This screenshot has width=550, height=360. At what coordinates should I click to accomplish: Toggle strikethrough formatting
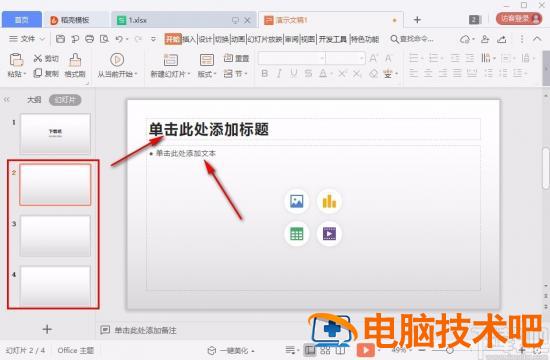[x=308, y=74]
